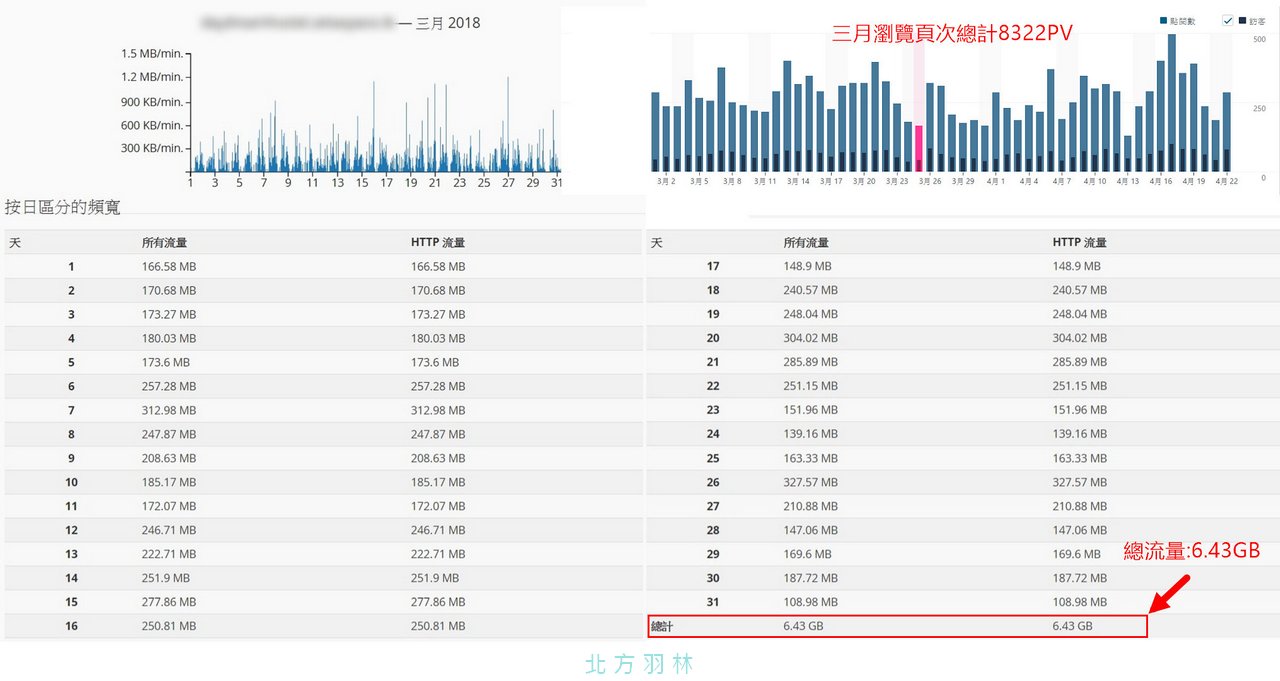The height and width of the screenshot is (681, 1280).
Task: Click day 11 所有流量 value 172.07 MB
Action: 169,506
